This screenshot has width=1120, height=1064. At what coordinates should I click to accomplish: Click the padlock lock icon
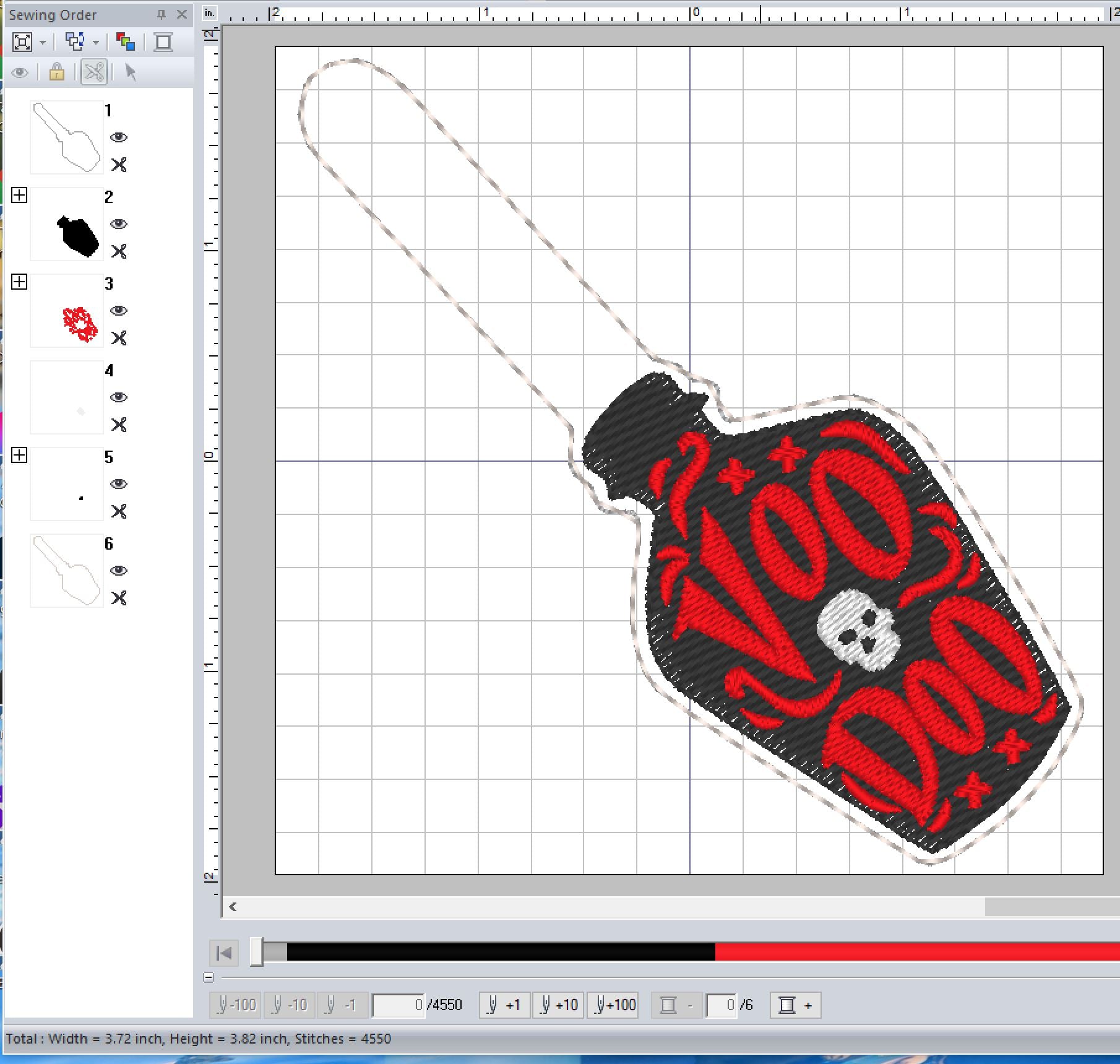(57, 72)
